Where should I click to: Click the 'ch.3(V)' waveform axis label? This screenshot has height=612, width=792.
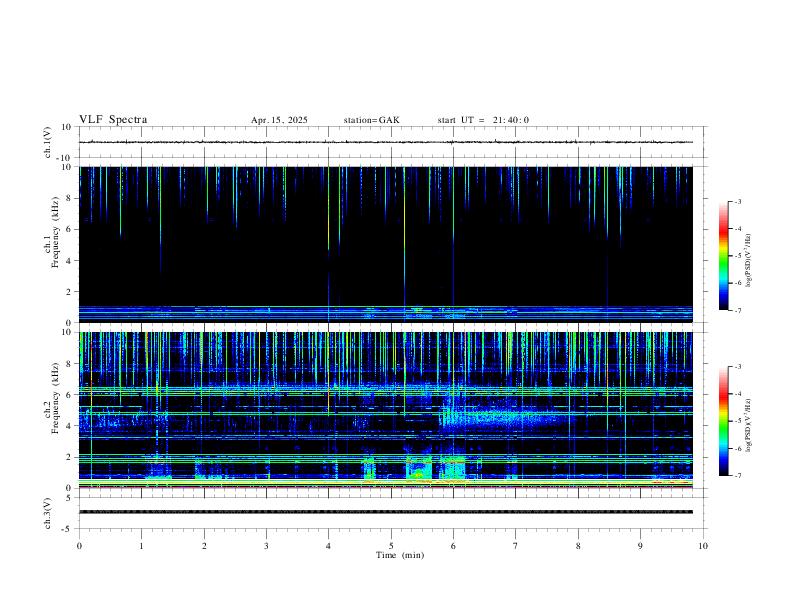(48, 513)
